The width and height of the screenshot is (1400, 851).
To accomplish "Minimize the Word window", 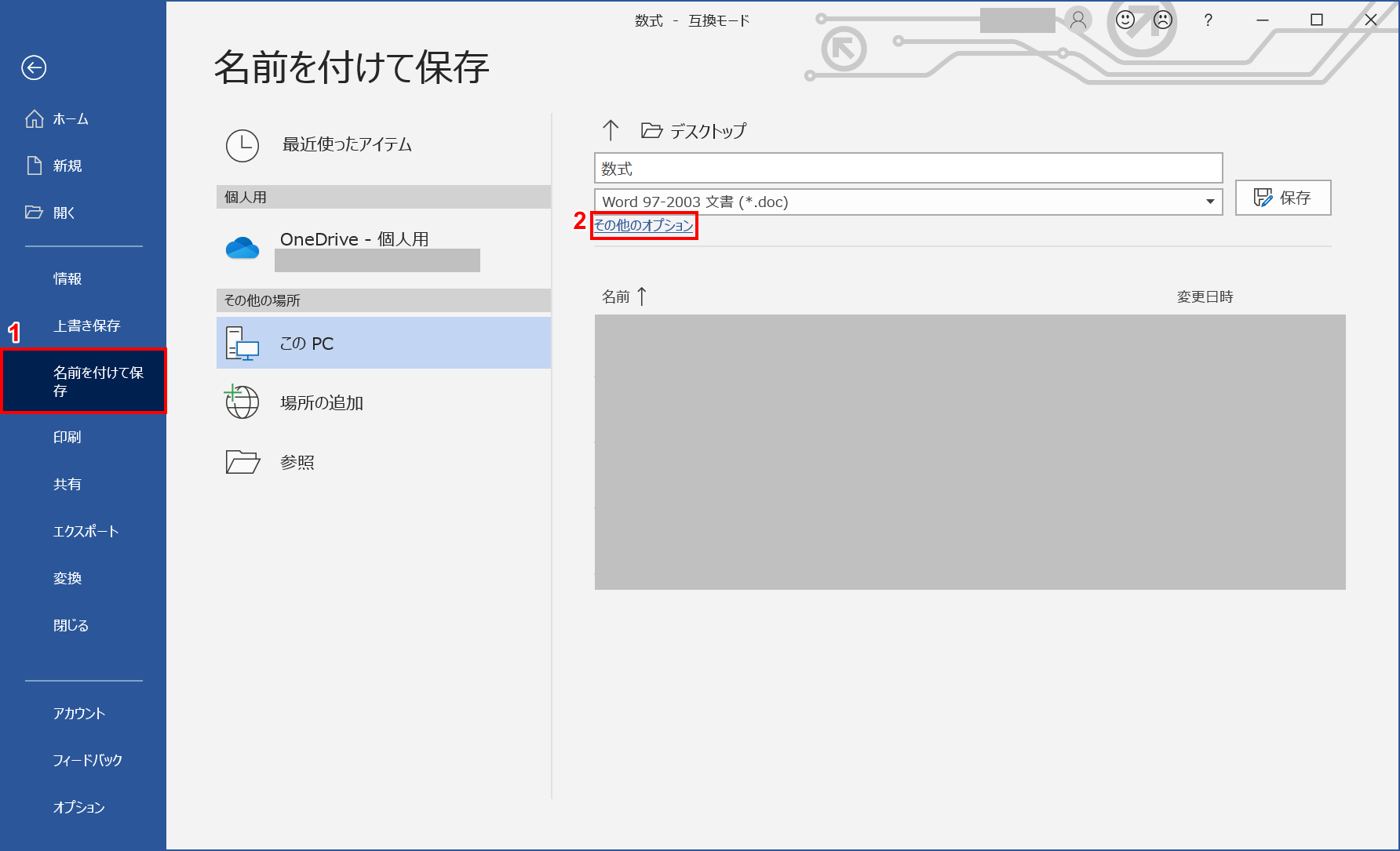I will (x=1263, y=20).
